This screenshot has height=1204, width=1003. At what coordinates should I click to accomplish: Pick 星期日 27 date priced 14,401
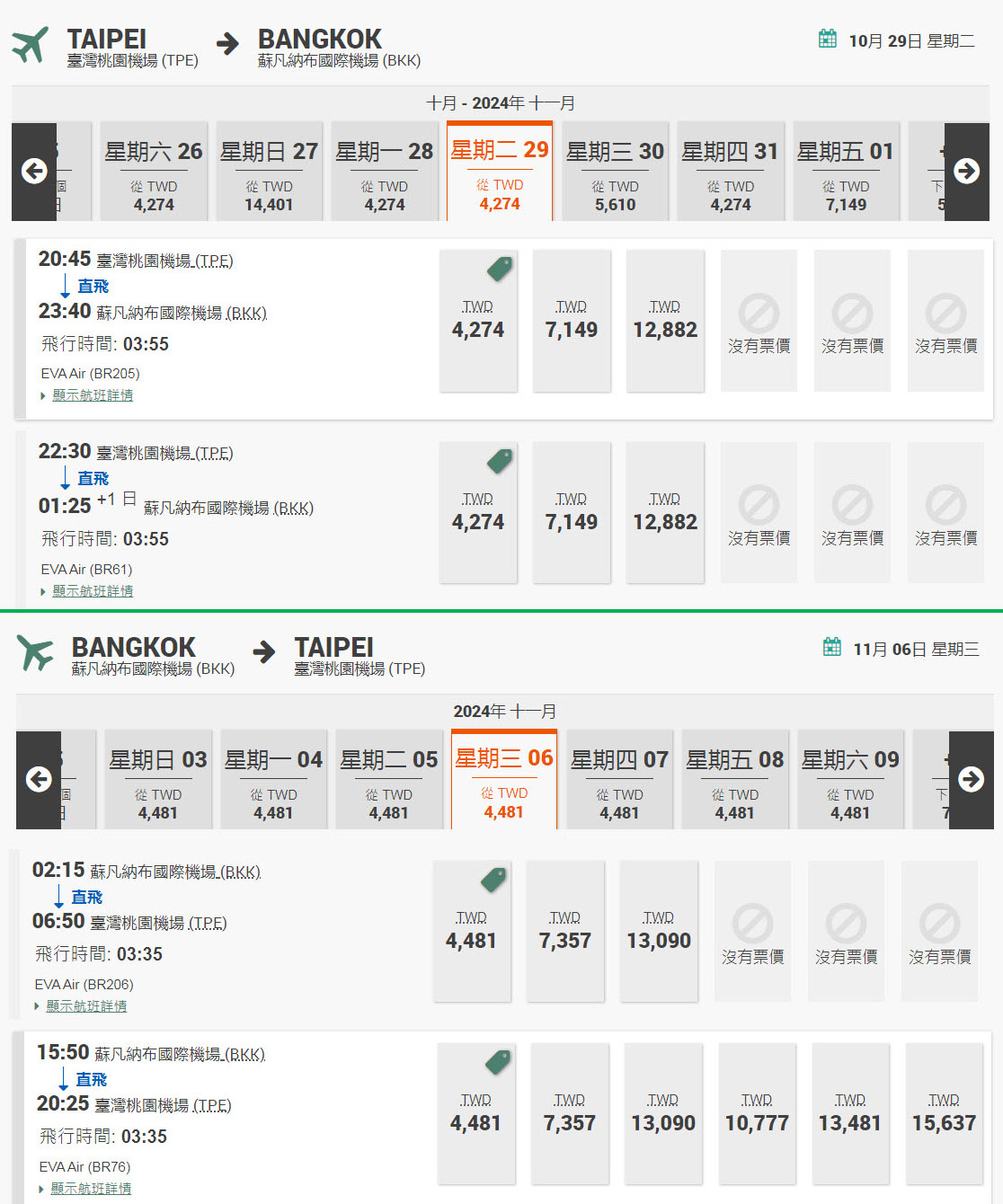(269, 172)
